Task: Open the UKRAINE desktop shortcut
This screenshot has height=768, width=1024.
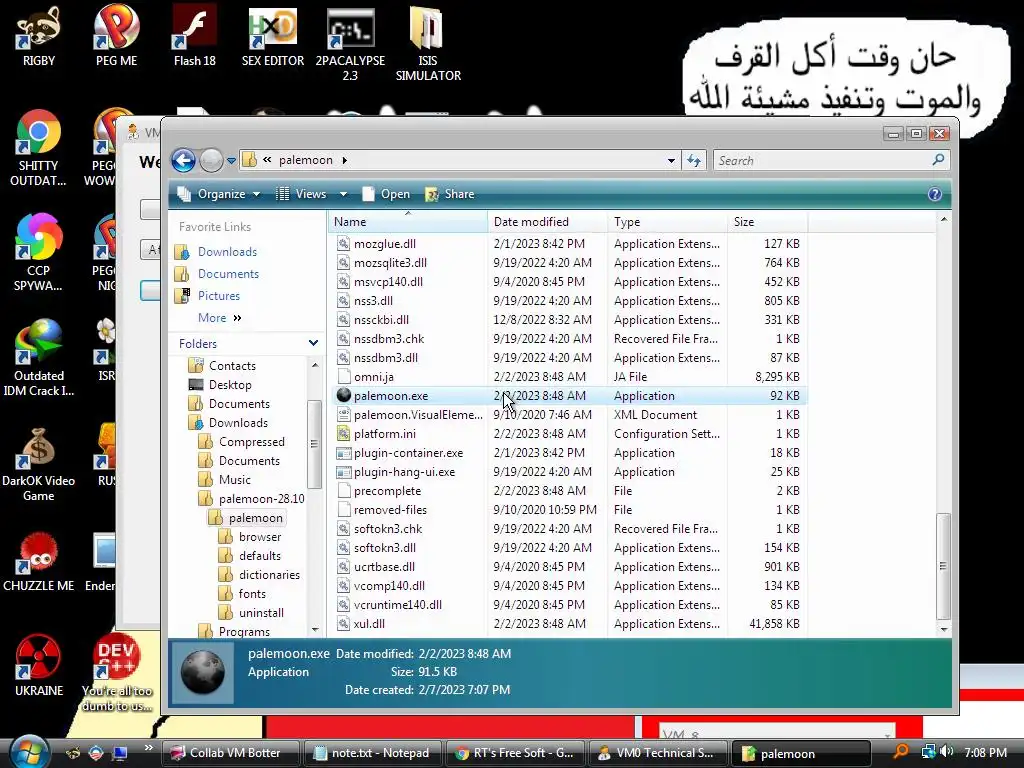Action: [x=39, y=666]
